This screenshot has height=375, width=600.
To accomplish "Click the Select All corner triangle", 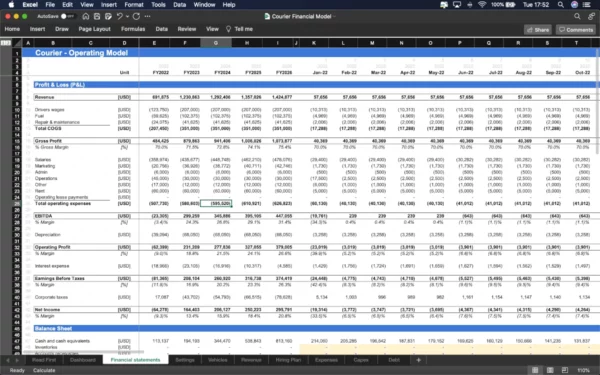I will click(6, 43).
